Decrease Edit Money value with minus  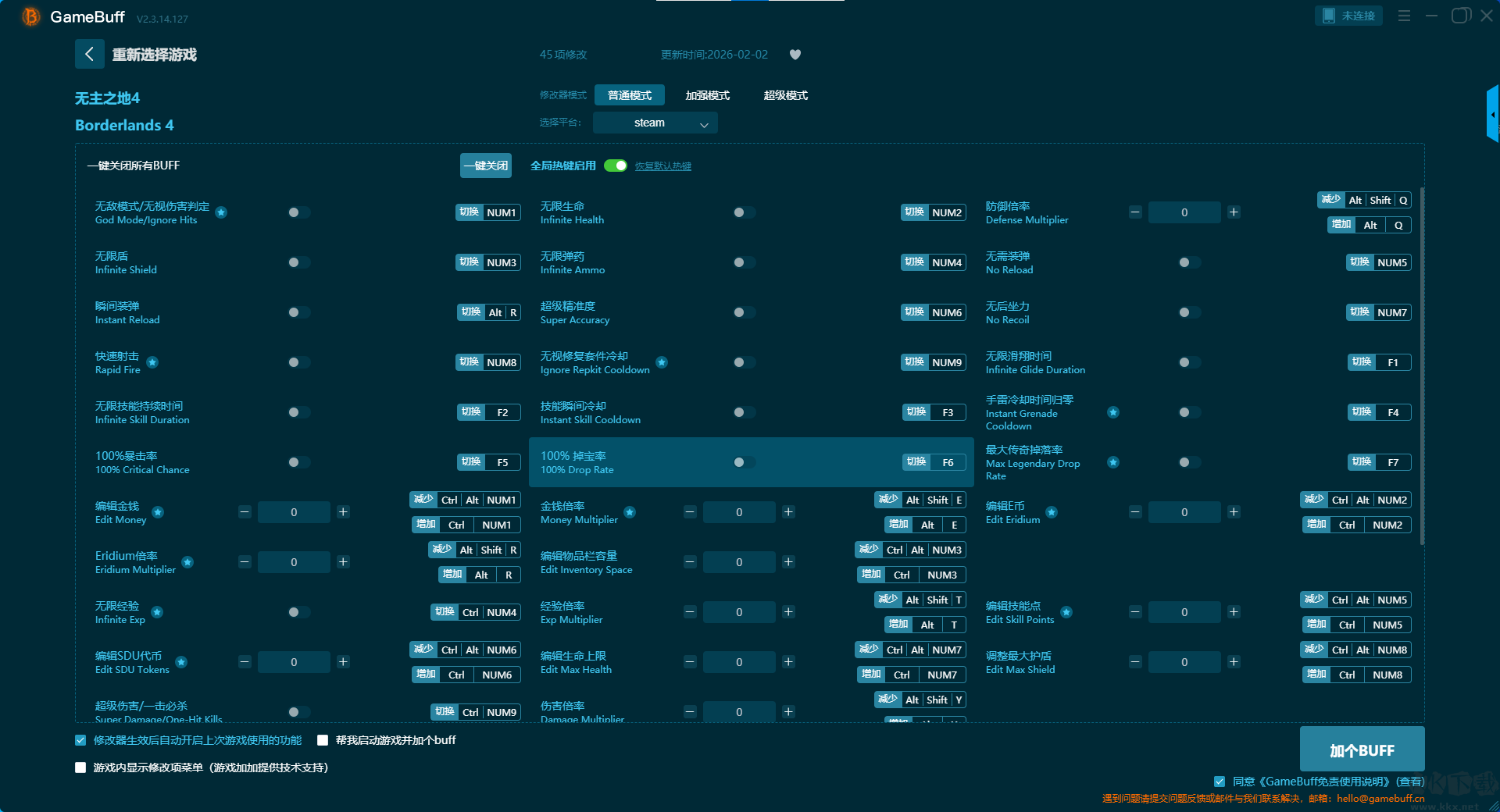tap(245, 512)
